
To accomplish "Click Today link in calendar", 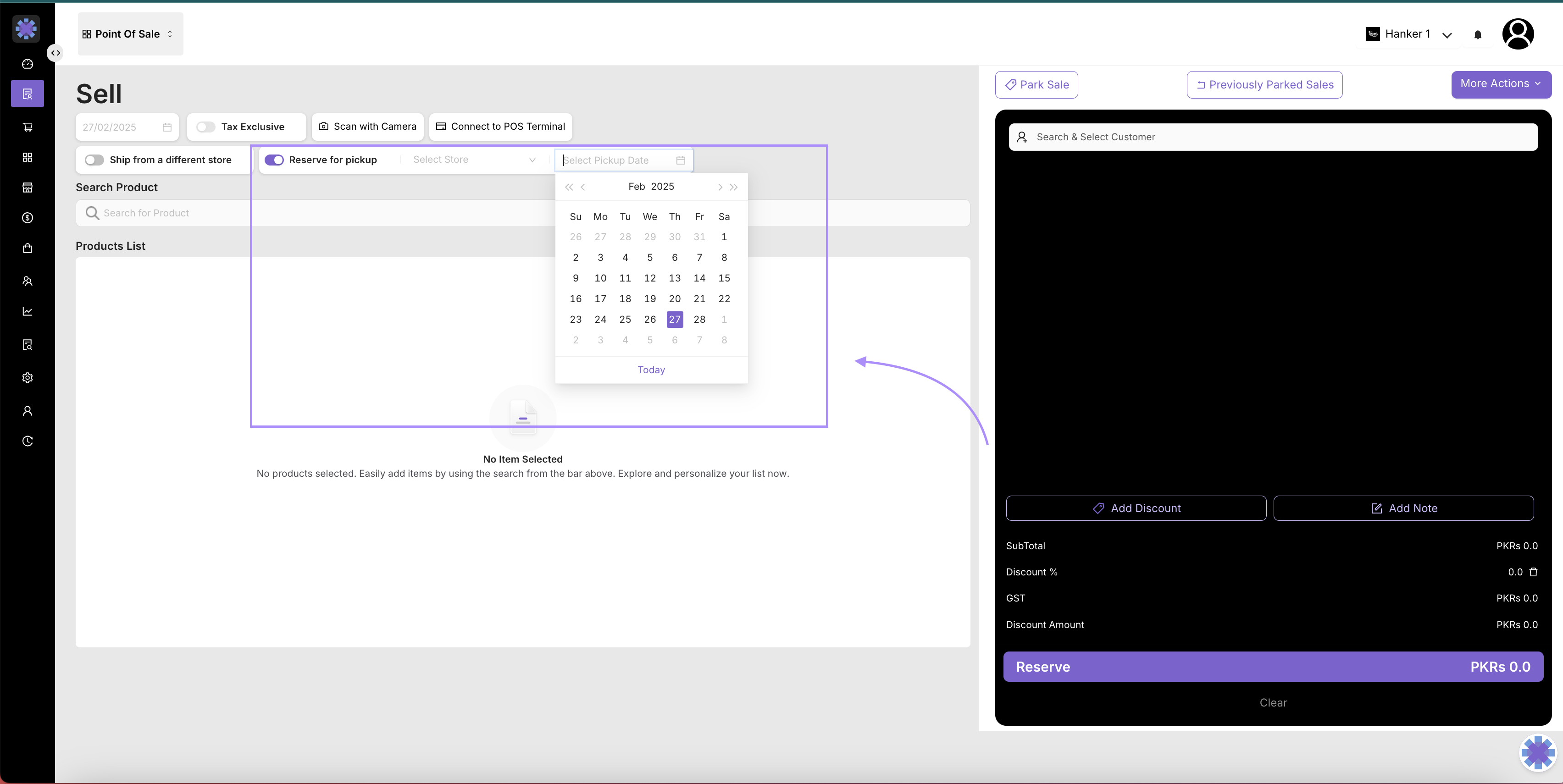I will pos(651,370).
